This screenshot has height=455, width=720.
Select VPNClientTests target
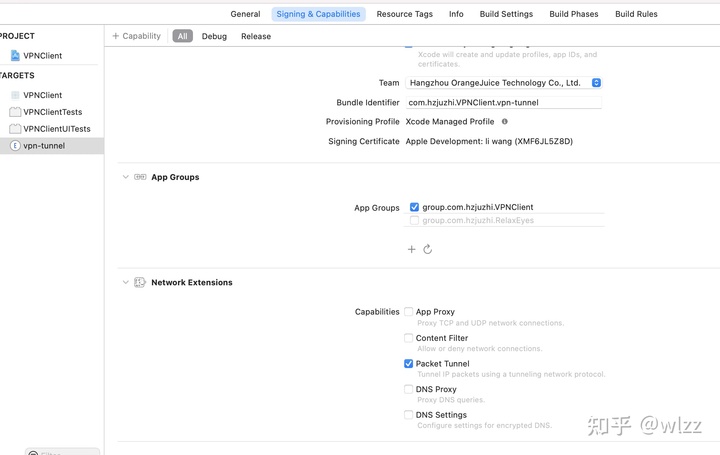point(53,112)
